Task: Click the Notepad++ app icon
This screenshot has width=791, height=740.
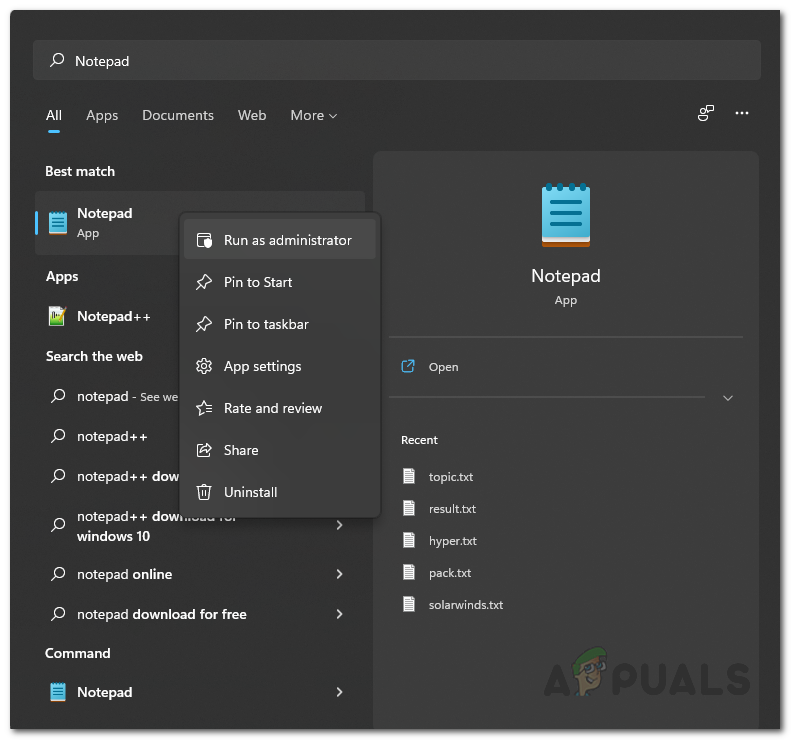Action: coord(57,316)
